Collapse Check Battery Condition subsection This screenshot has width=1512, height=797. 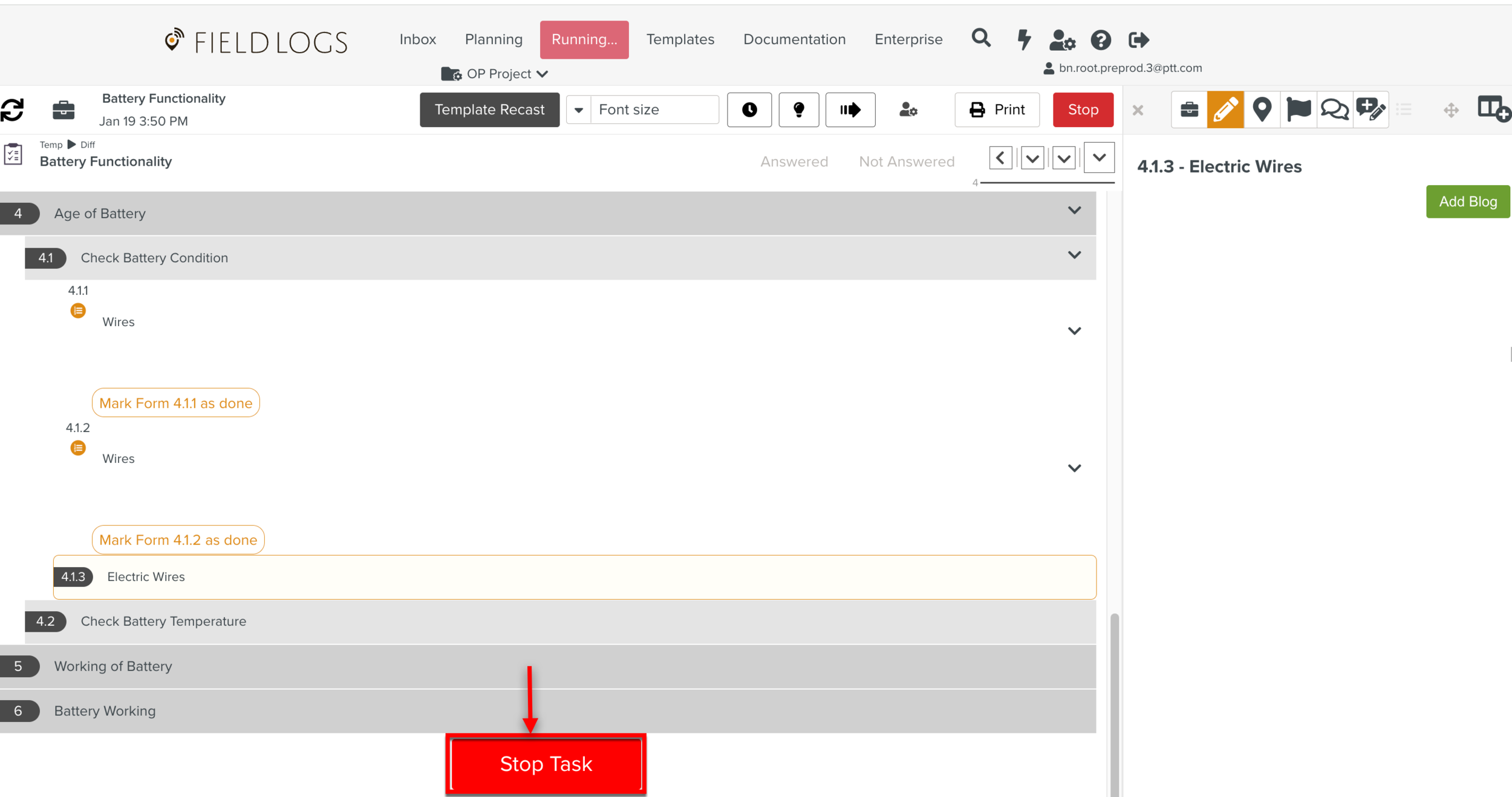[1074, 255]
